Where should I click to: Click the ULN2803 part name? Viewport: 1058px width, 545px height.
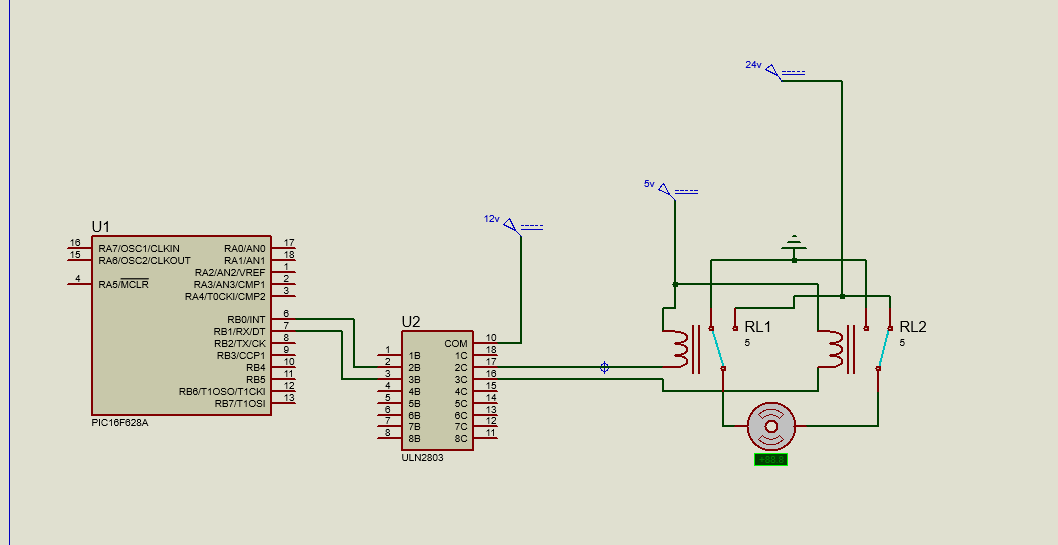click(422, 457)
